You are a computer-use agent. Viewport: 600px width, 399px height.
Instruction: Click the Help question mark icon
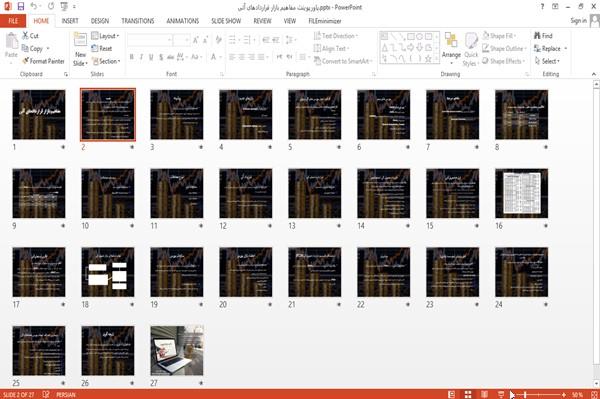(x=542, y=7)
